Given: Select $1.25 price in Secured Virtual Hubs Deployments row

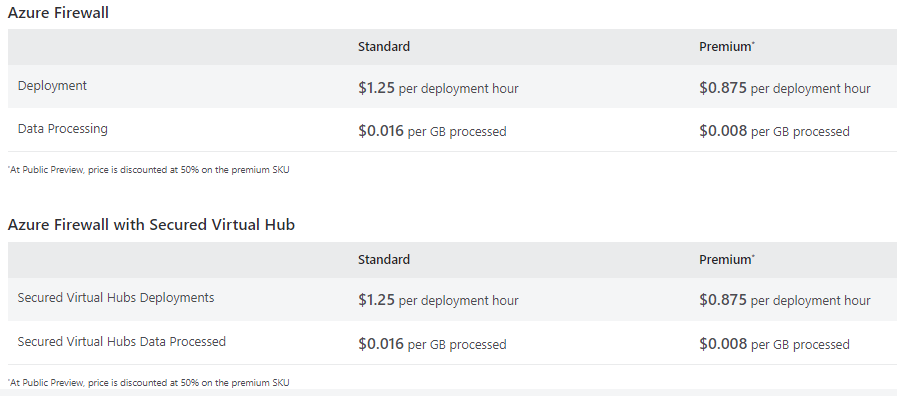Looking at the screenshot, I should coord(376,300).
